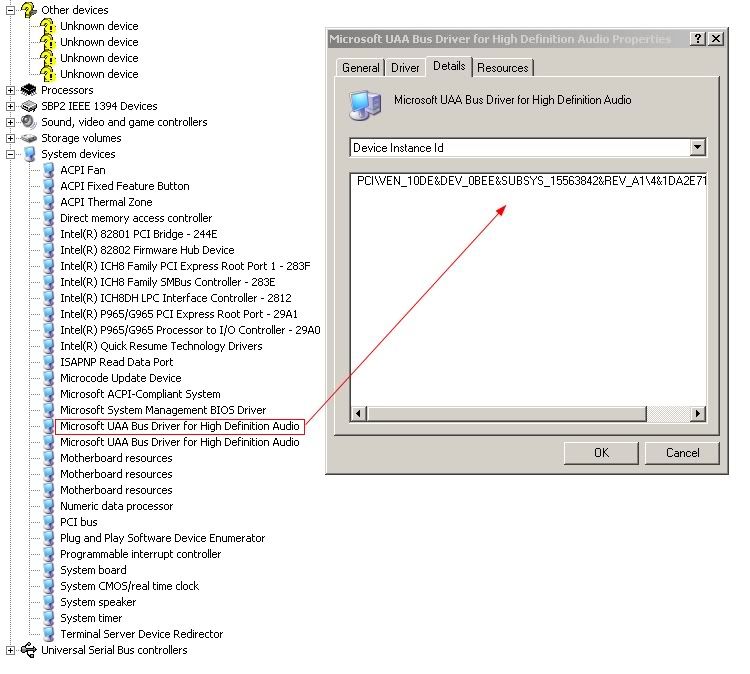Click the System devices computer icon
Screen dimensions: 750x674
click(x=30, y=154)
